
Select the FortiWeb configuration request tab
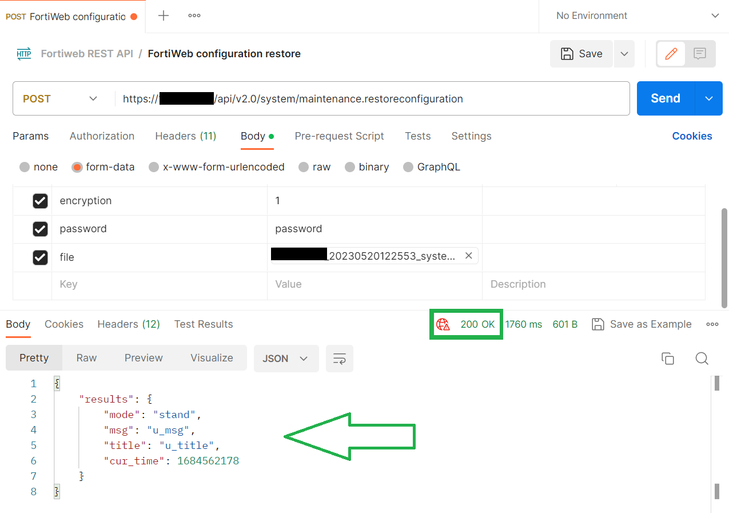(x=72, y=17)
